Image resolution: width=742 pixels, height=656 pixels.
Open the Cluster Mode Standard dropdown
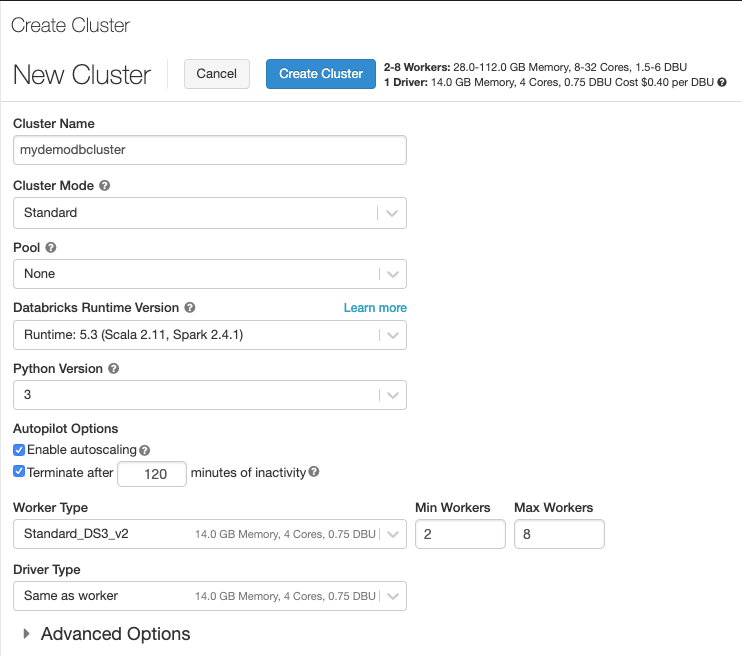tap(210, 213)
